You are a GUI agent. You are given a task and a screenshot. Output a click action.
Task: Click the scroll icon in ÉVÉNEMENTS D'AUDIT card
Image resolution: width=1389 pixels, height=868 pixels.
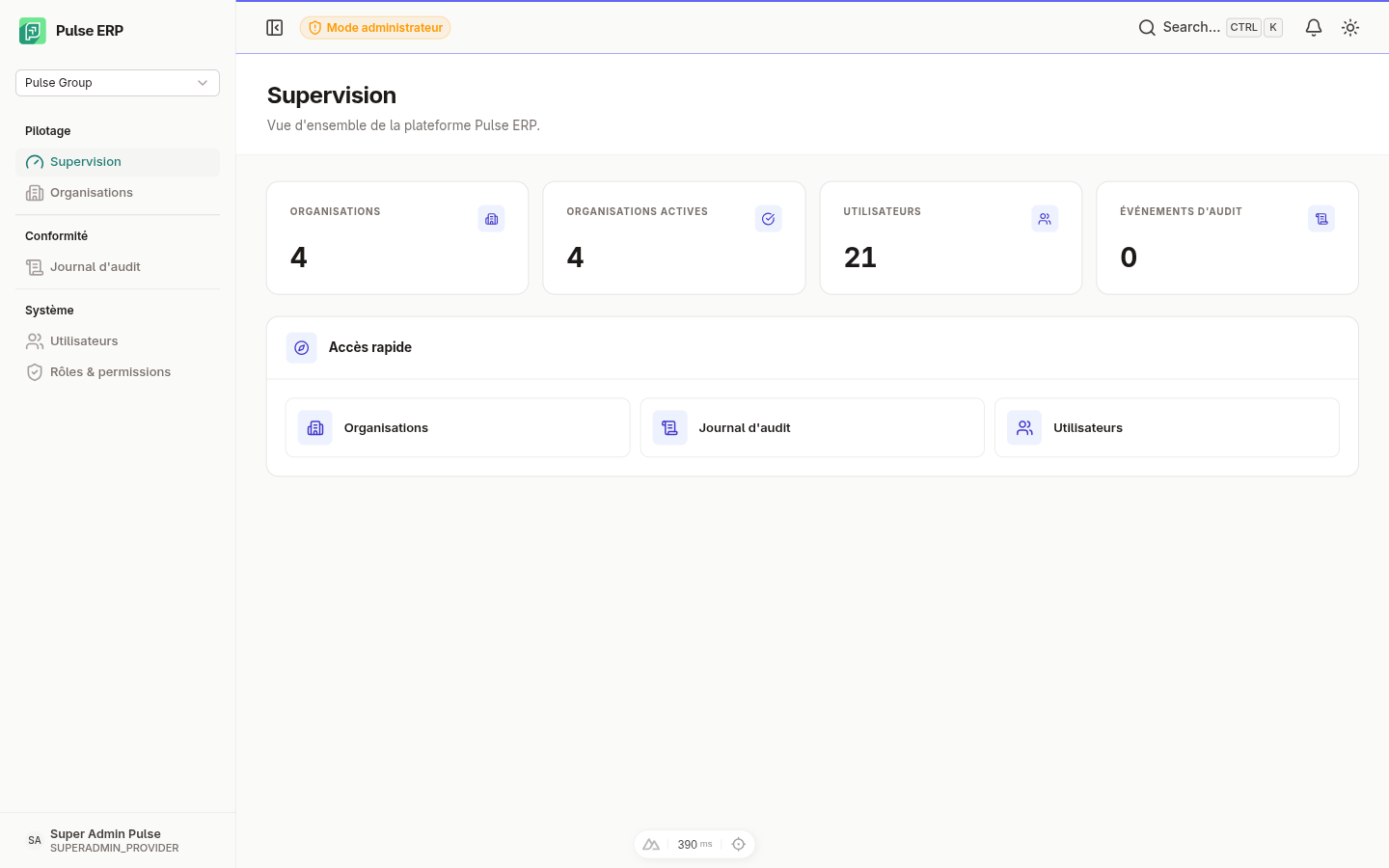[1321, 219]
